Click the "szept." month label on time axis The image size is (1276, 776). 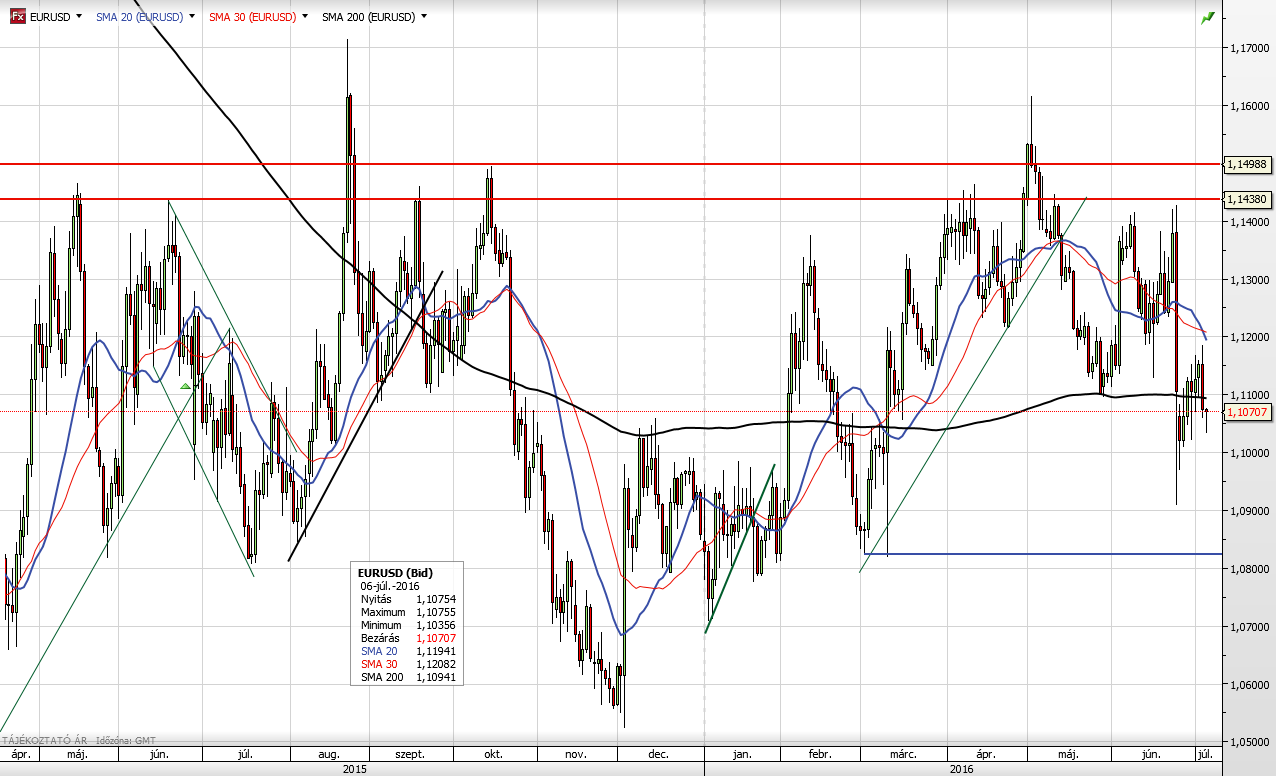[409, 754]
